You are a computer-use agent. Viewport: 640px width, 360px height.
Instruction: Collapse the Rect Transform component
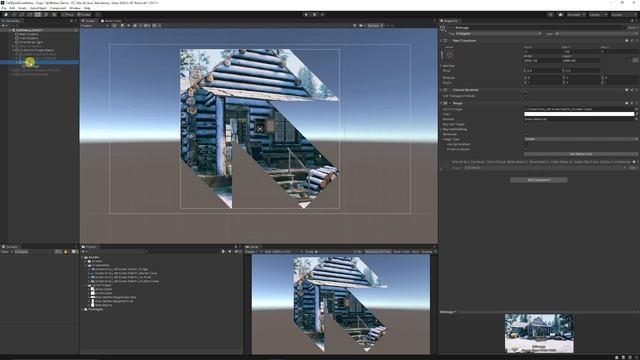click(441, 41)
